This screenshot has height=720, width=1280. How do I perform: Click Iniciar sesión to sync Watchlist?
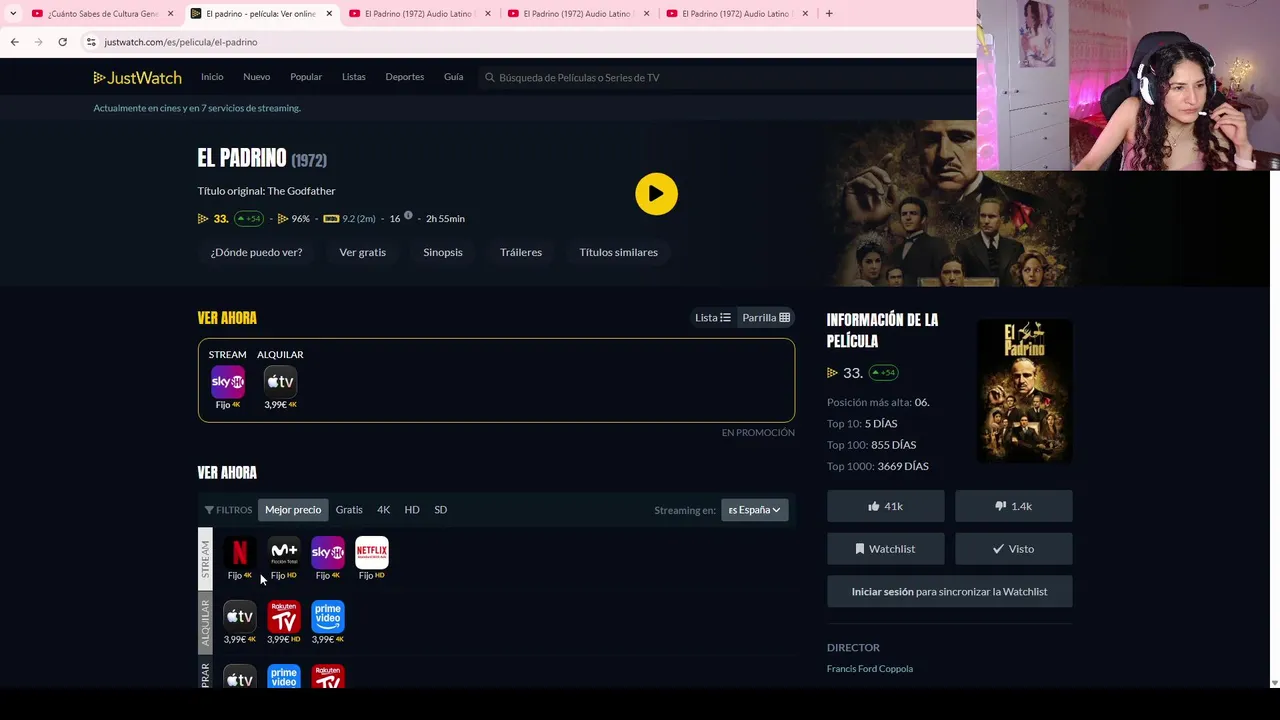click(950, 592)
